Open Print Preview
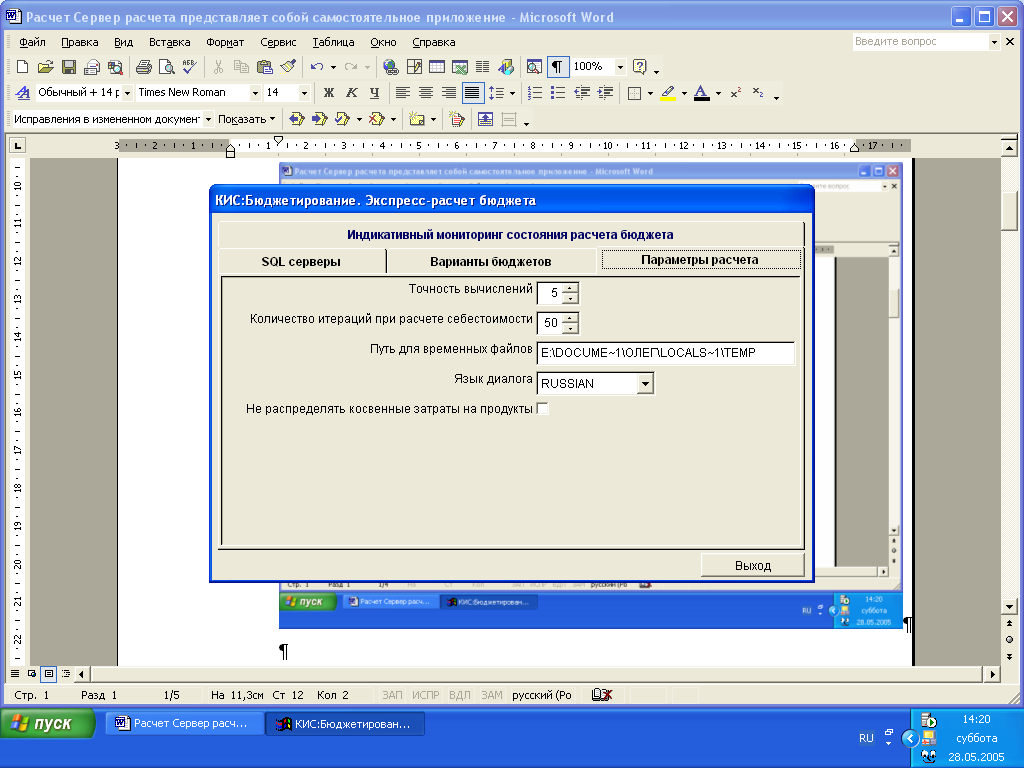This screenshot has width=1024, height=768. point(167,67)
